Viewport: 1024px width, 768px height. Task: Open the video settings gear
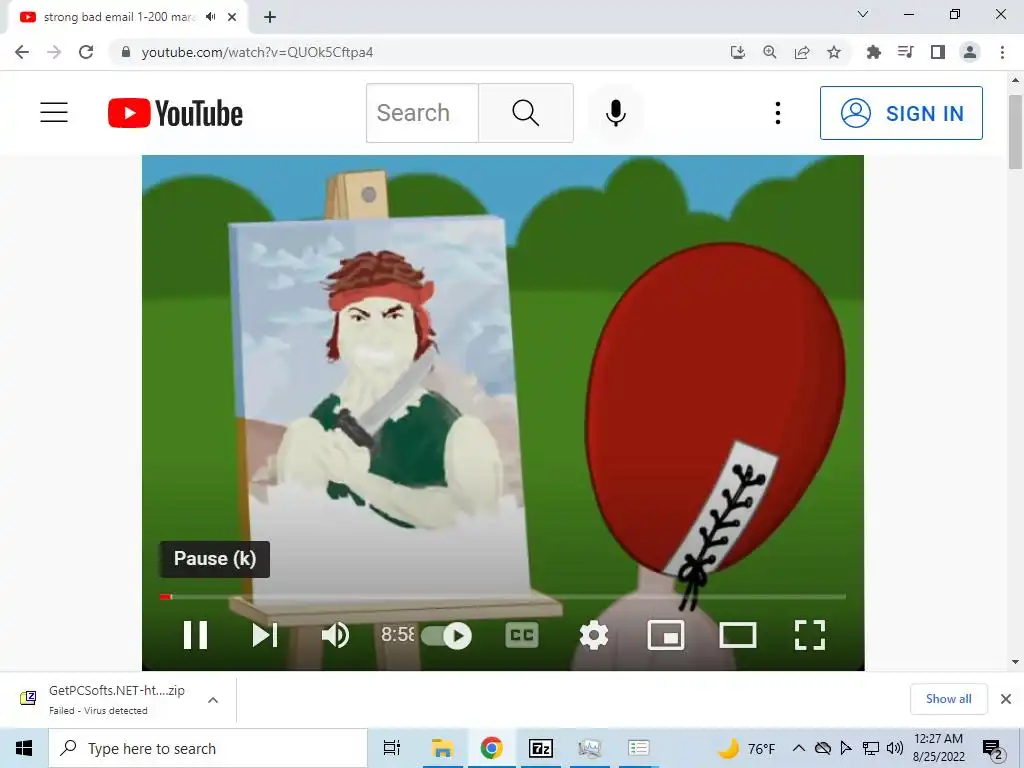[594, 635]
